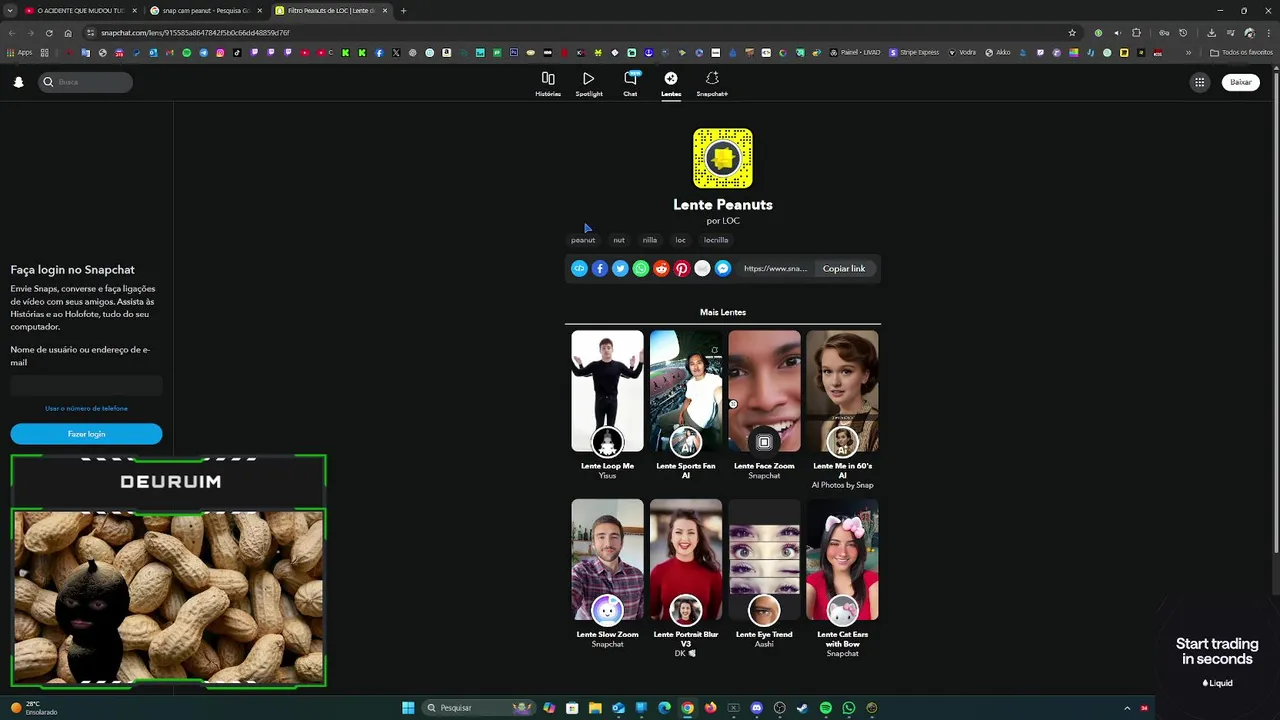Open the Akko bookmark
Viewport: 1280px width, 720px height.
[x=997, y=52]
